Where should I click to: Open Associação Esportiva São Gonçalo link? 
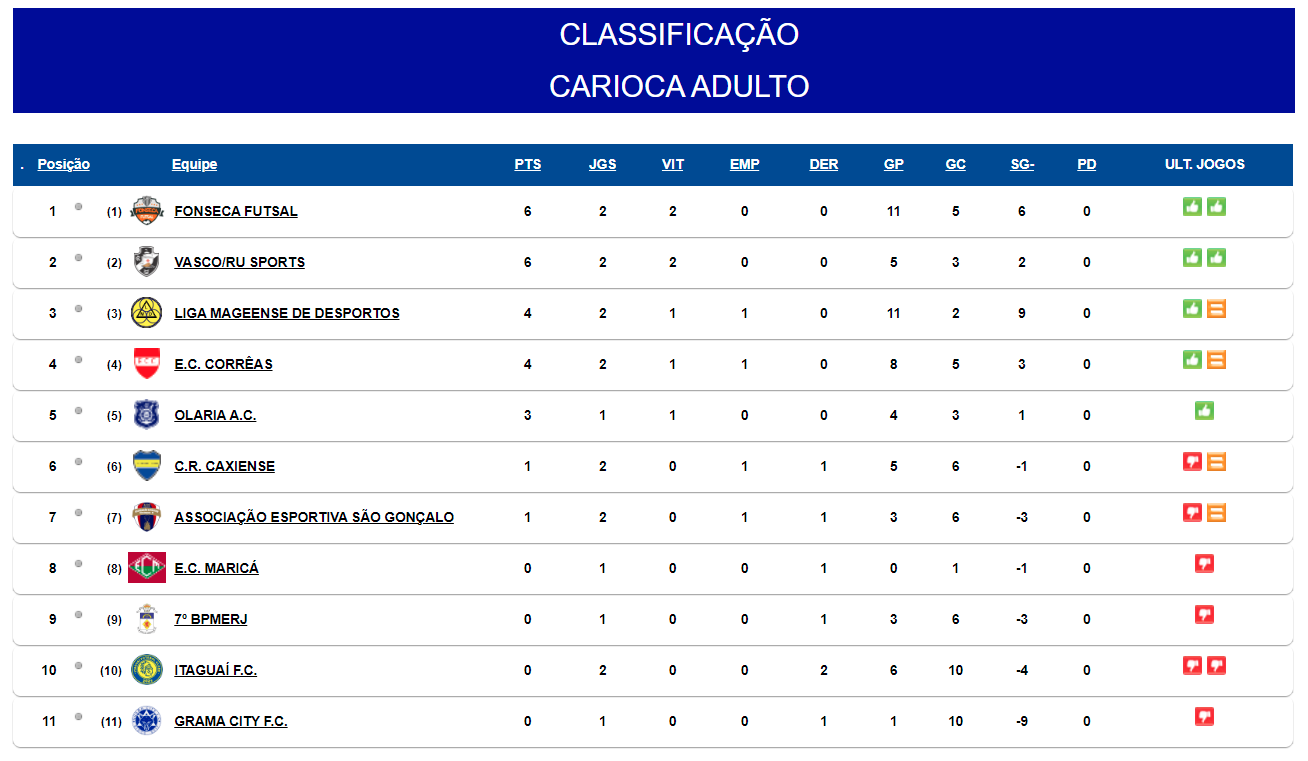314,518
